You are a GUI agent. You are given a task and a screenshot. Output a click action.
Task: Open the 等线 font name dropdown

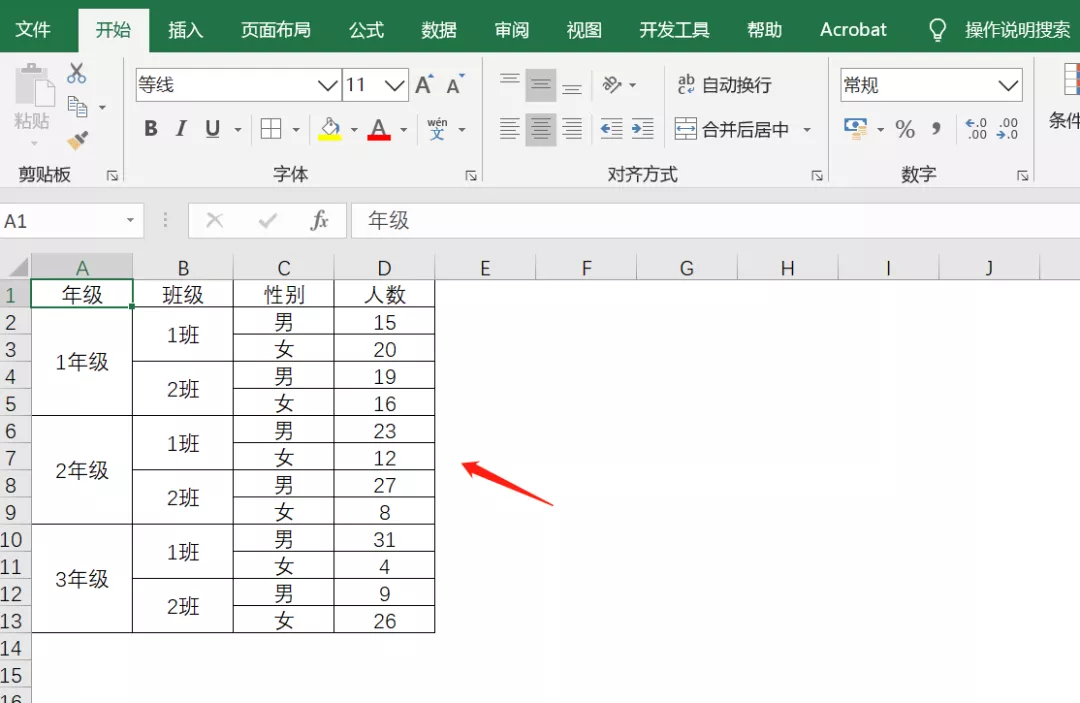pos(327,85)
